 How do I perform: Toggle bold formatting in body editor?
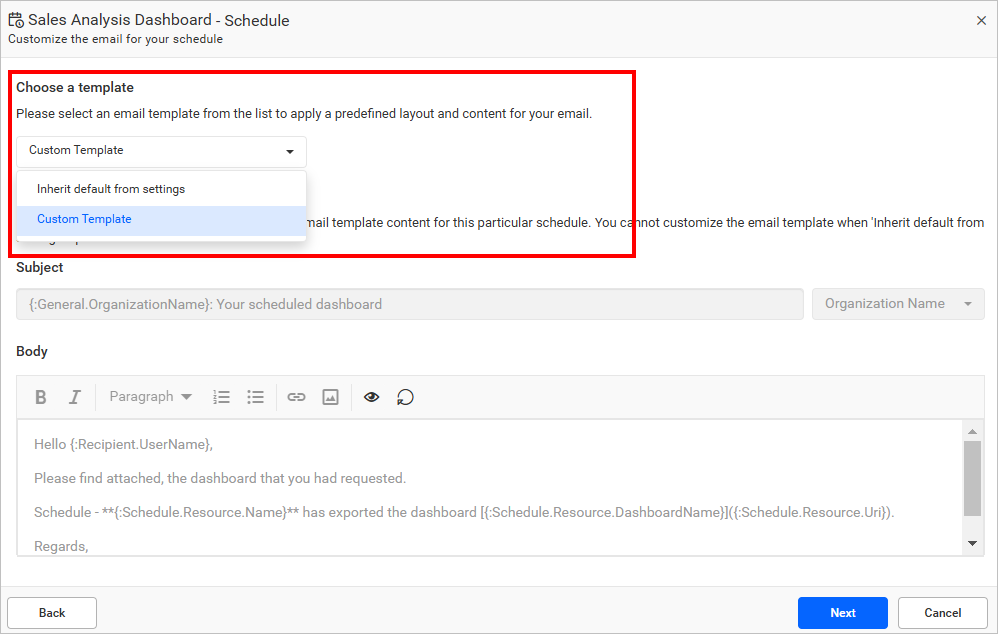[41, 397]
